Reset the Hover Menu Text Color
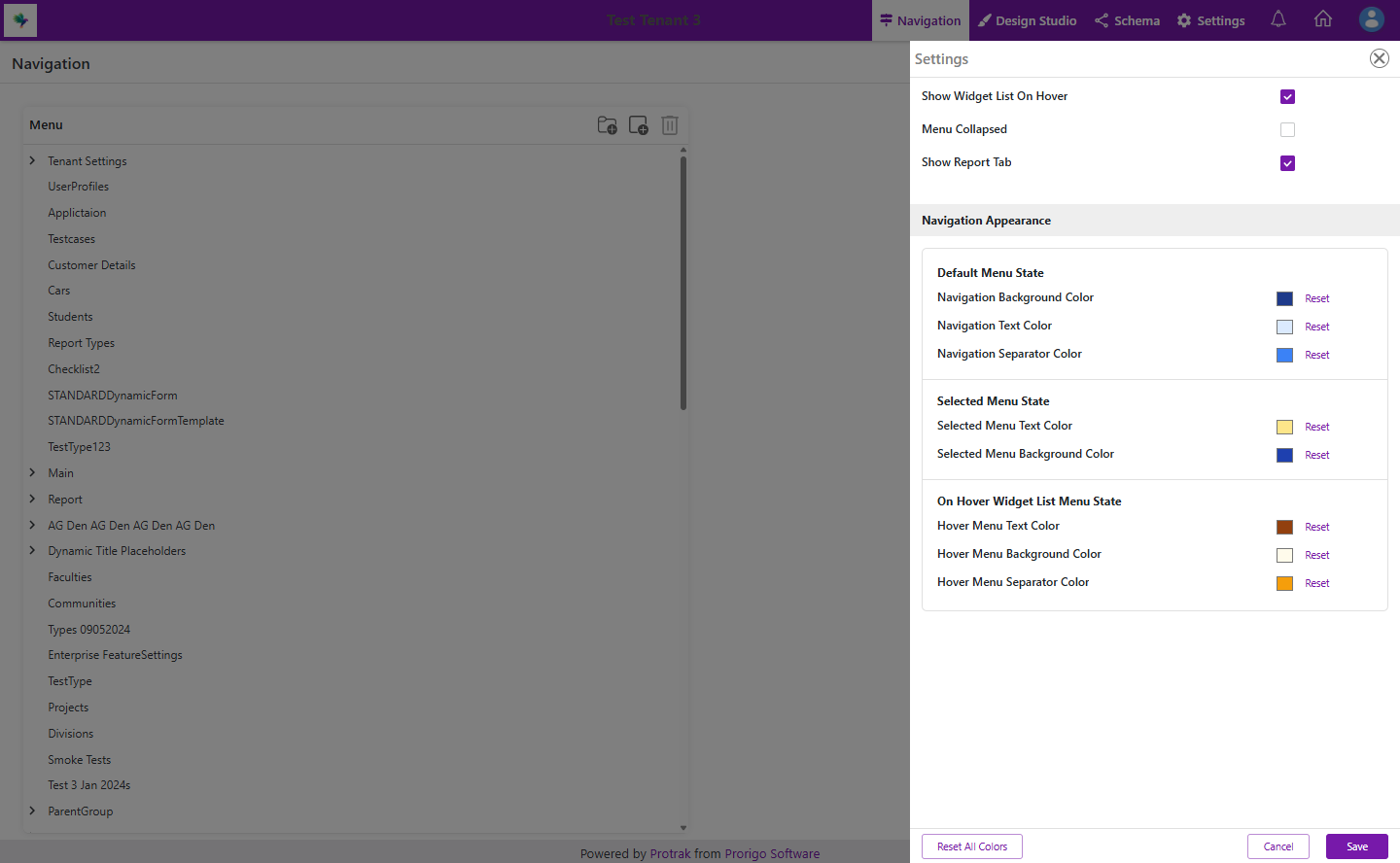This screenshot has height=863, width=1400. [1316, 527]
